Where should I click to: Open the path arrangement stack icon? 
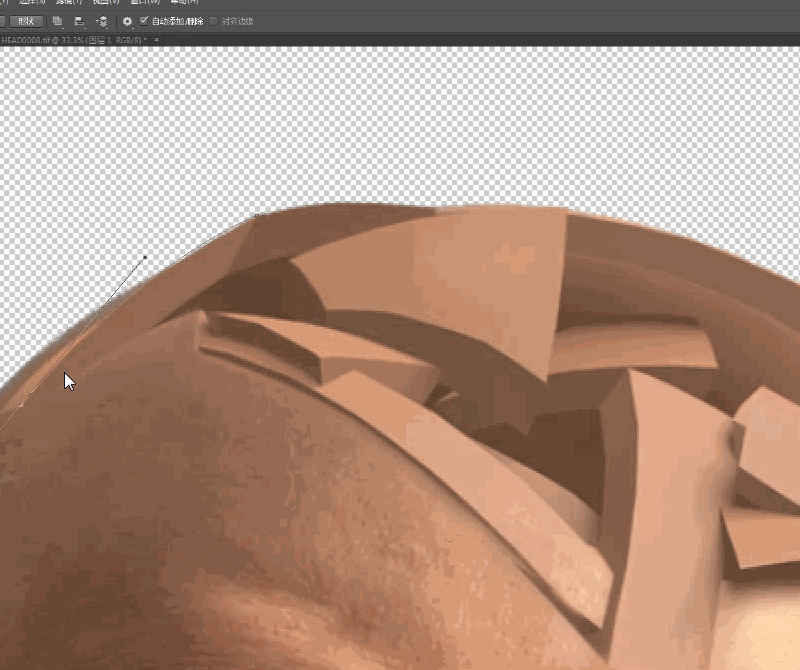[x=102, y=21]
